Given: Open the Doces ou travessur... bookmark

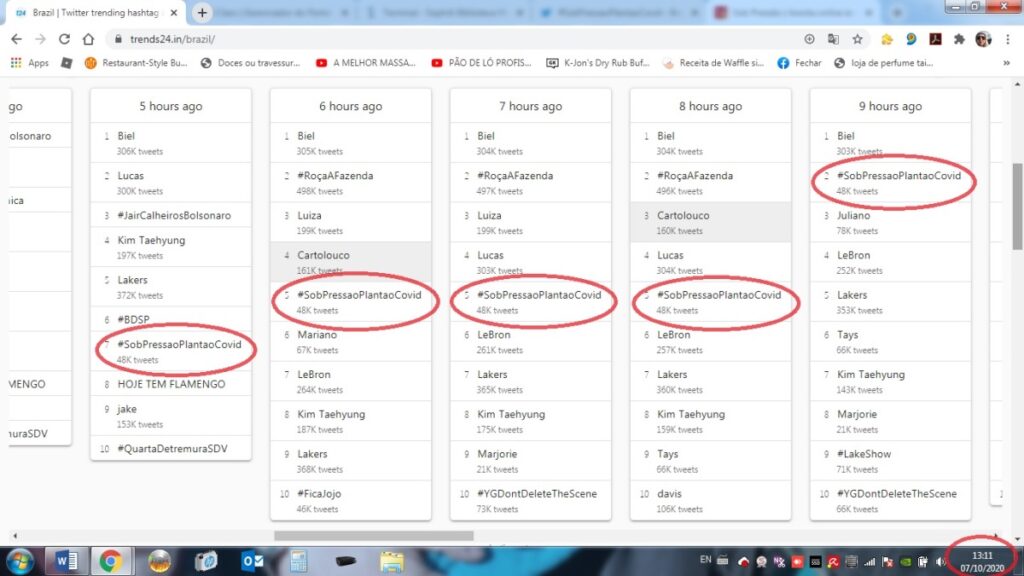Looking at the screenshot, I should [x=250, y=63].
